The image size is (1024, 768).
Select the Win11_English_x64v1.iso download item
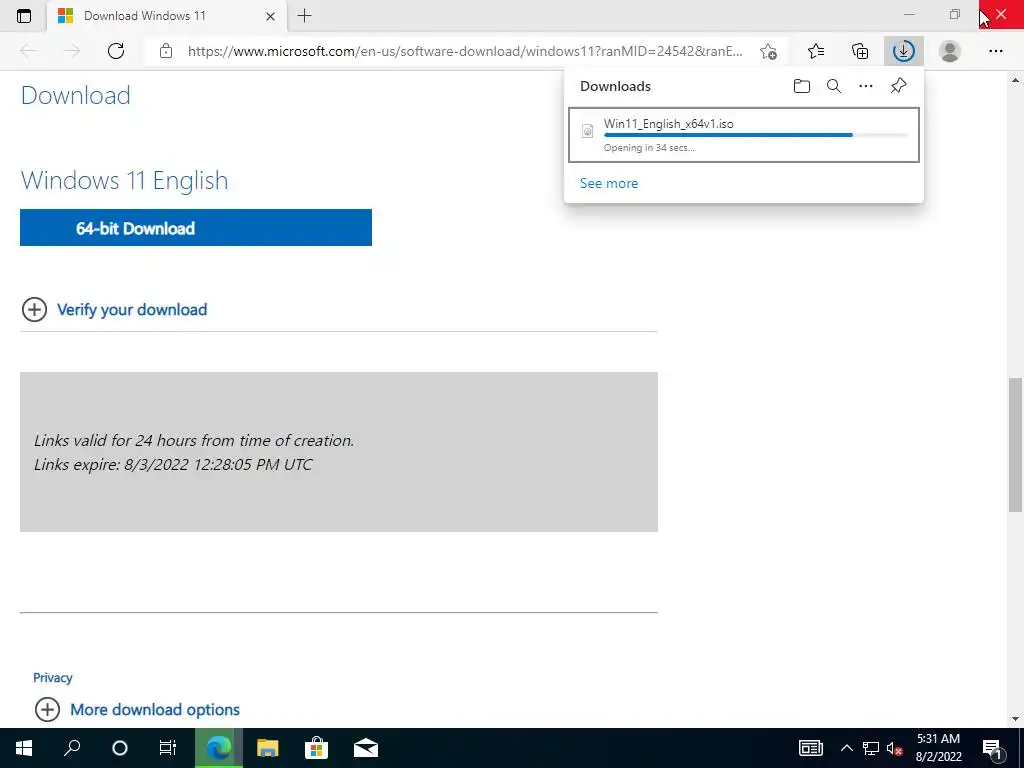click(744, 135)
